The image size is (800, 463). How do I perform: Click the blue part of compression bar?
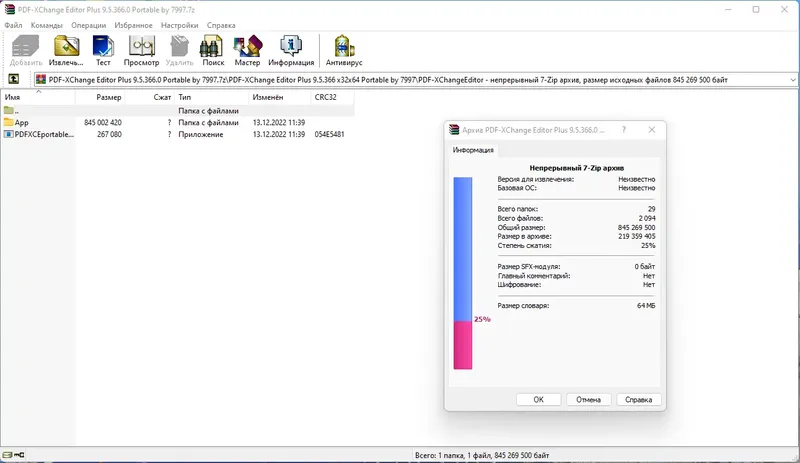(x=463, y=249)
